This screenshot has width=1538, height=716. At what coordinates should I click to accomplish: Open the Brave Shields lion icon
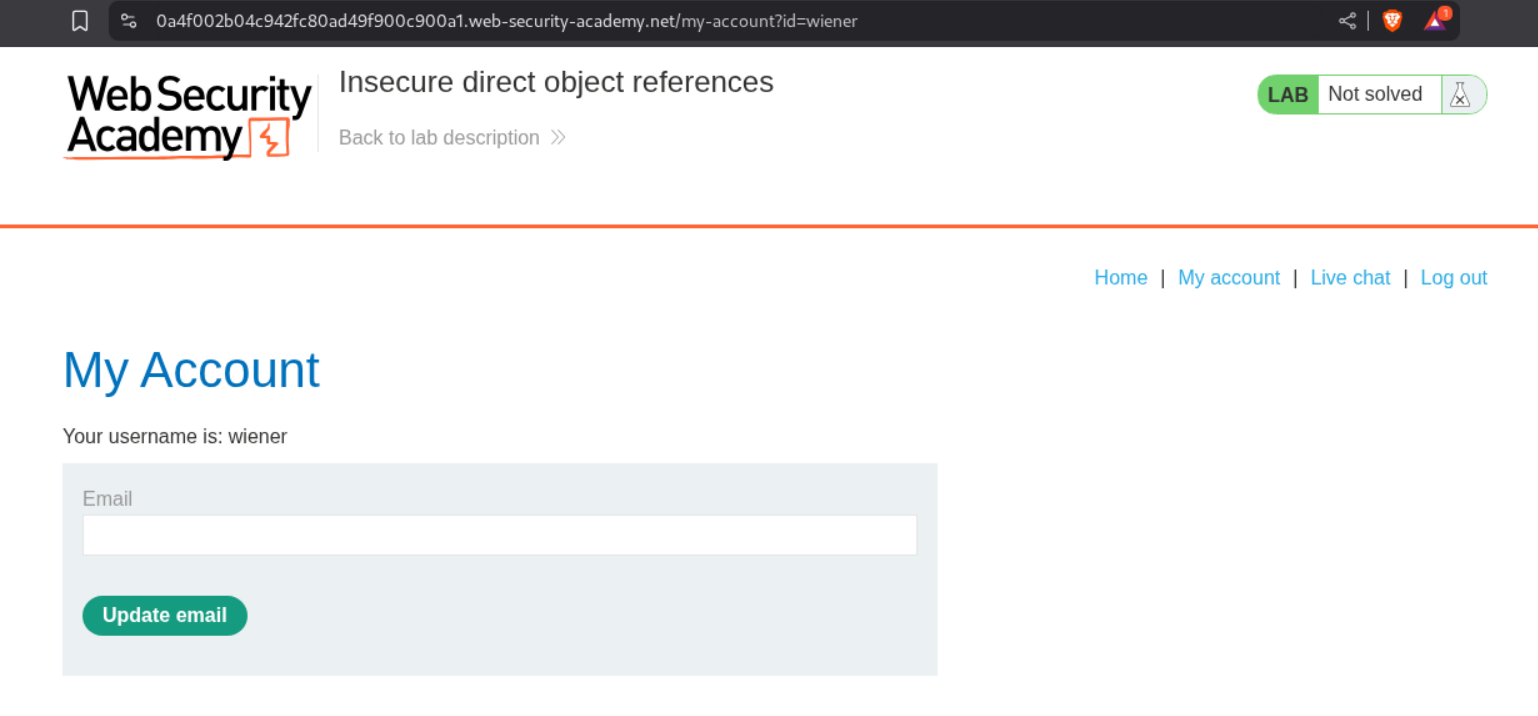tap(1392, 21)
